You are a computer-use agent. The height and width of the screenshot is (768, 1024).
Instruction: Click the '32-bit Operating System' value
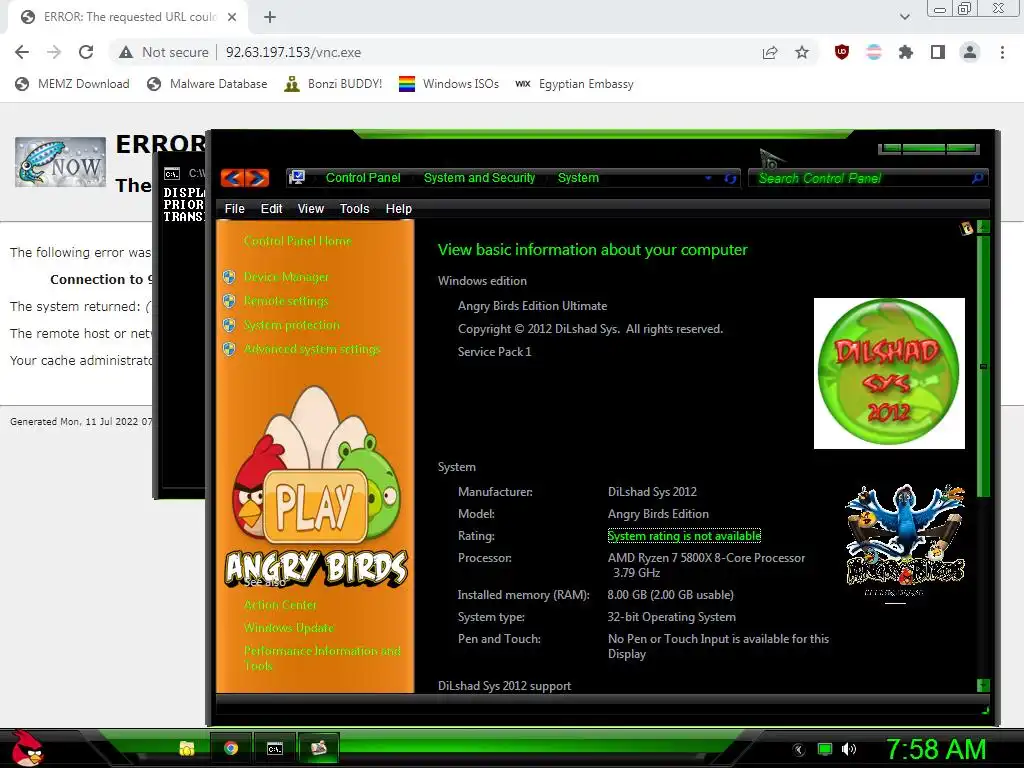click(672, 617)
